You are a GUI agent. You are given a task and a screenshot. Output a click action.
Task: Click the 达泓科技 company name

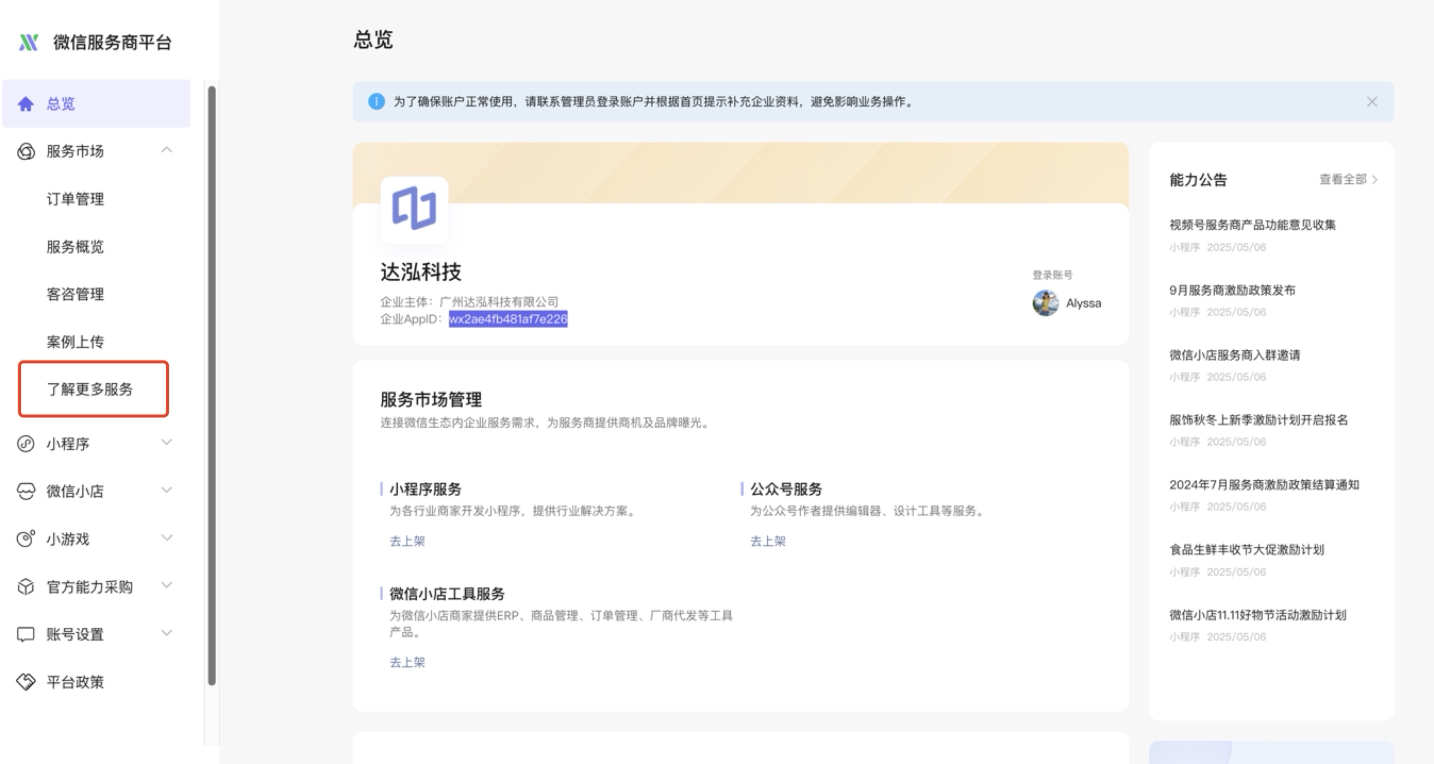click(x=421, y=273)
